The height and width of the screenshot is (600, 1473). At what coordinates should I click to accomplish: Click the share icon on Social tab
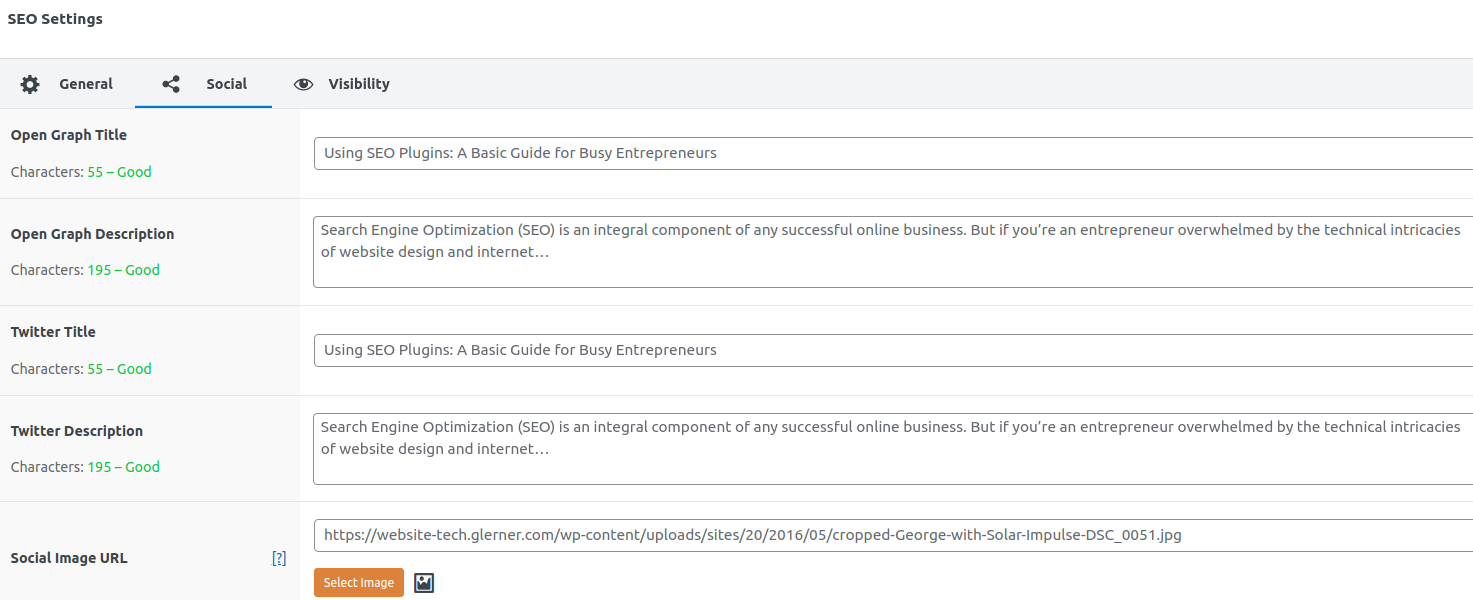point(171,85)
